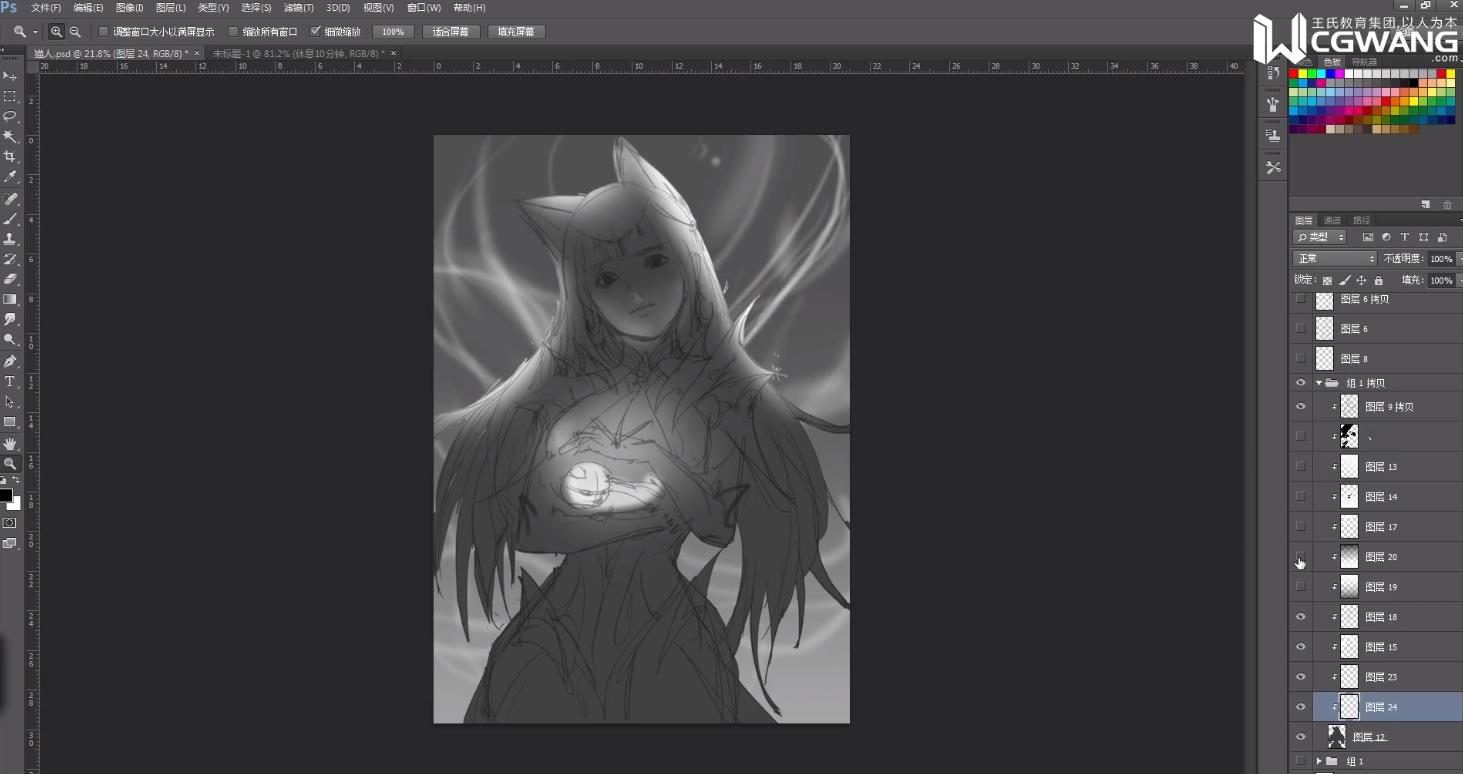Hide layer 图层 24
This screenshot has height=774, width=1463.
(x=1300, y=707)
